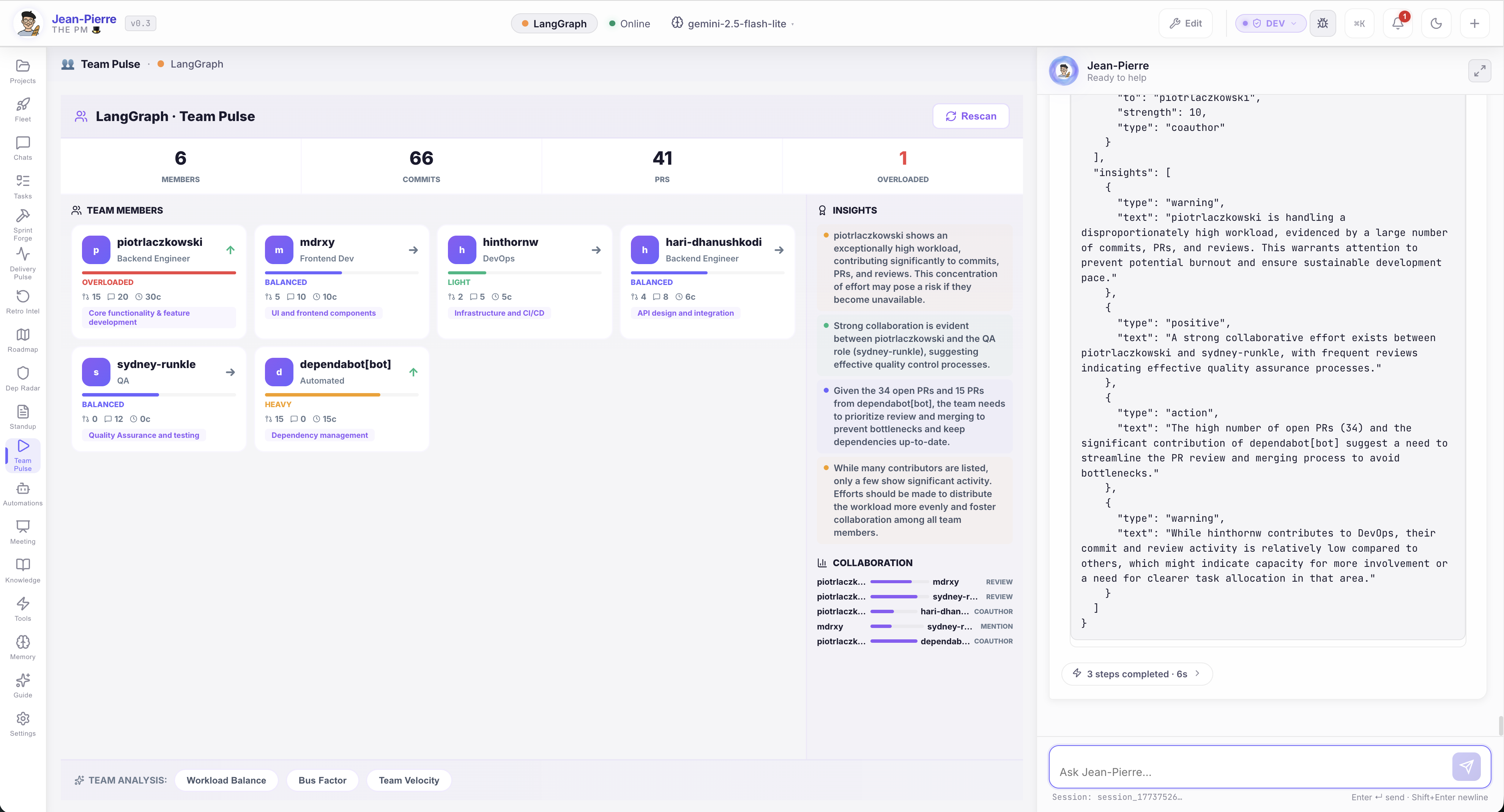
Task: Click the send message arrow button
Action: pyautogui.click(x=1466, y=766)
